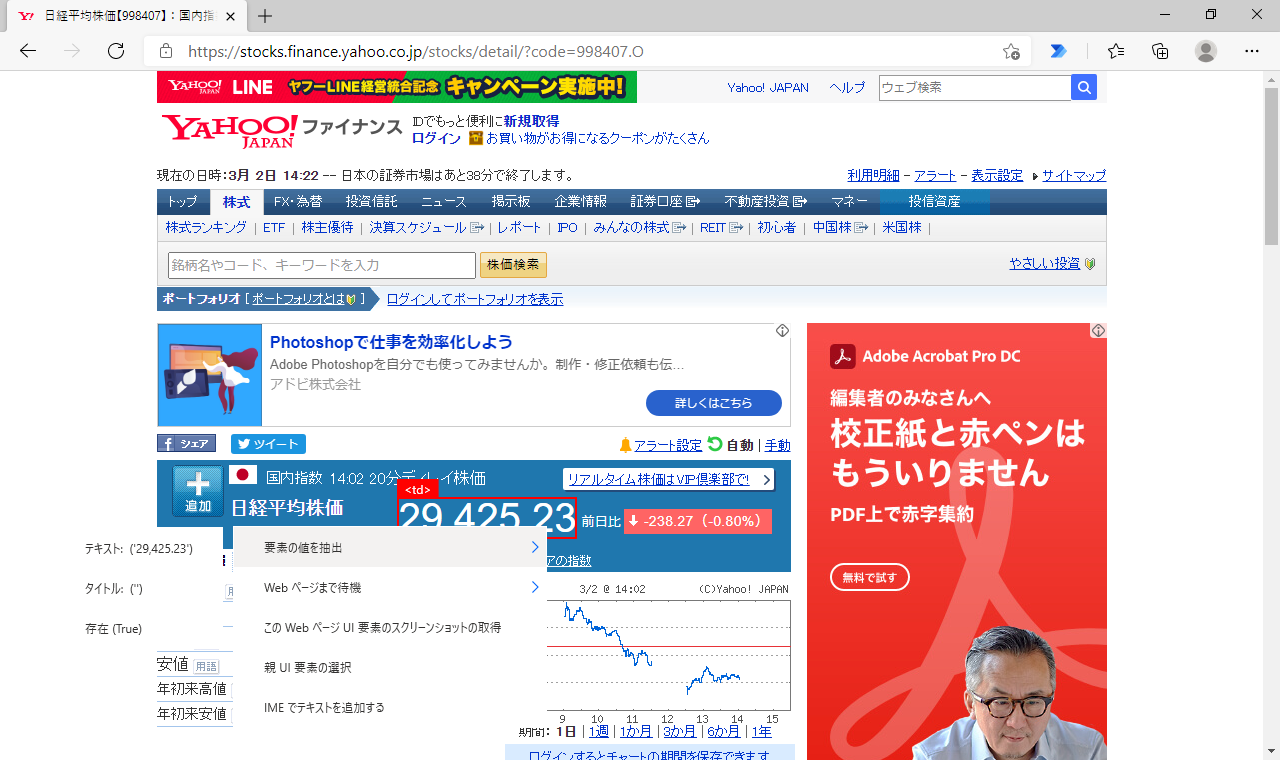Viewport: 1280px width, 760px height.
Task: Click the Twitter ツイート button
Action: pos(268,444)
